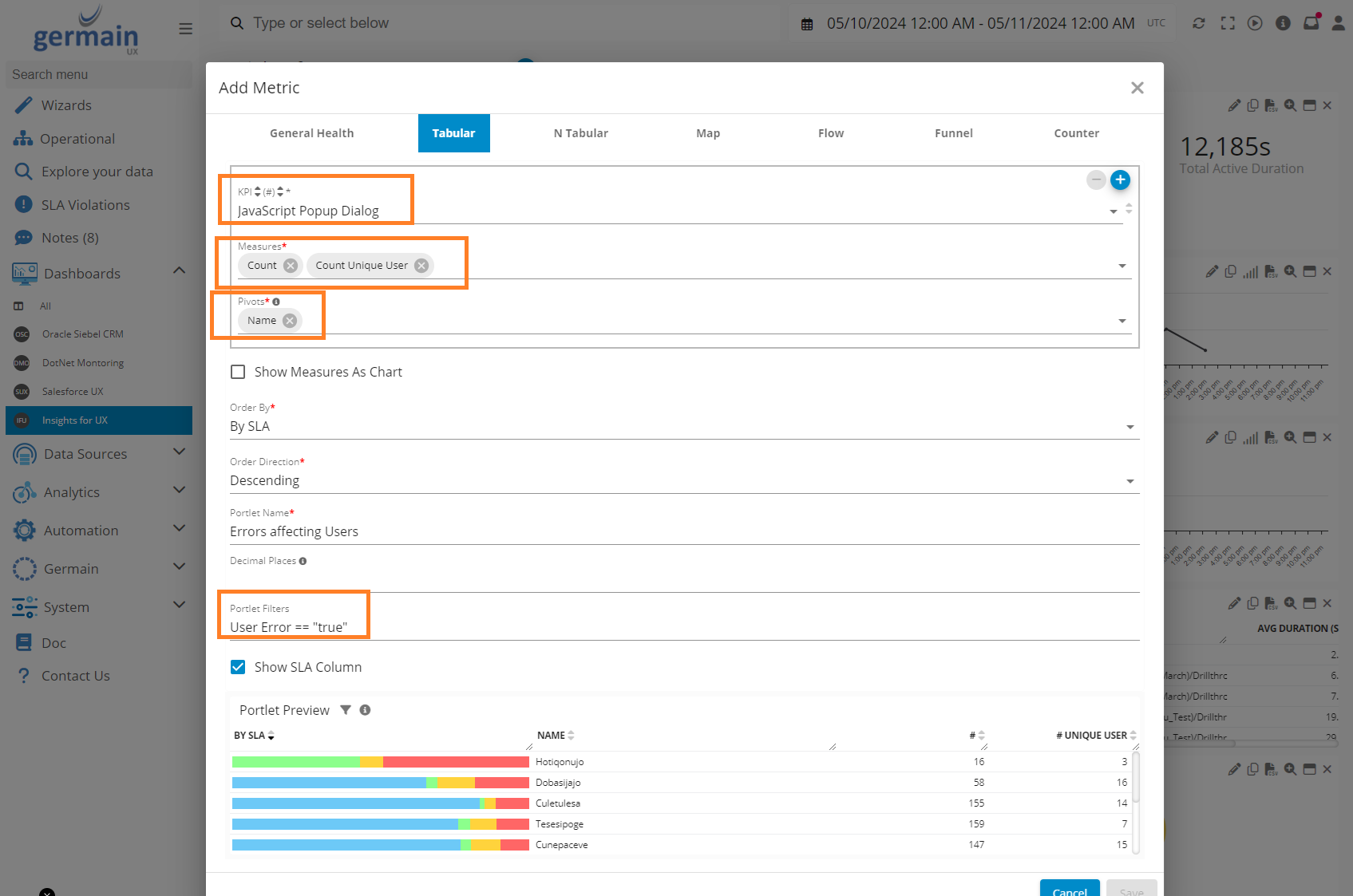The image size is (1353, 896).
Task: Remove the Count Unique User chip
Action: coord(421,266)
